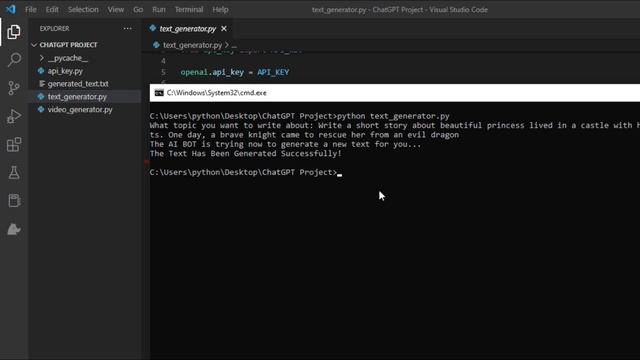This screenshot has height=360, width=640.
Task: Click line number 5 in editor gutter
Action: click(x=163, y=72)
